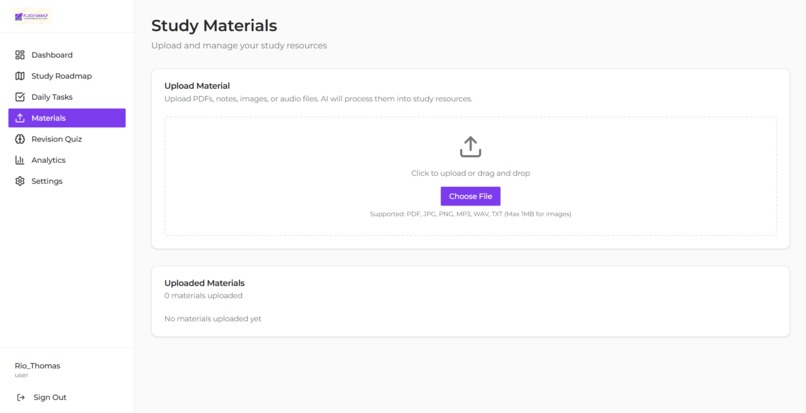Open Settings from the sidebar

[67, 181]
